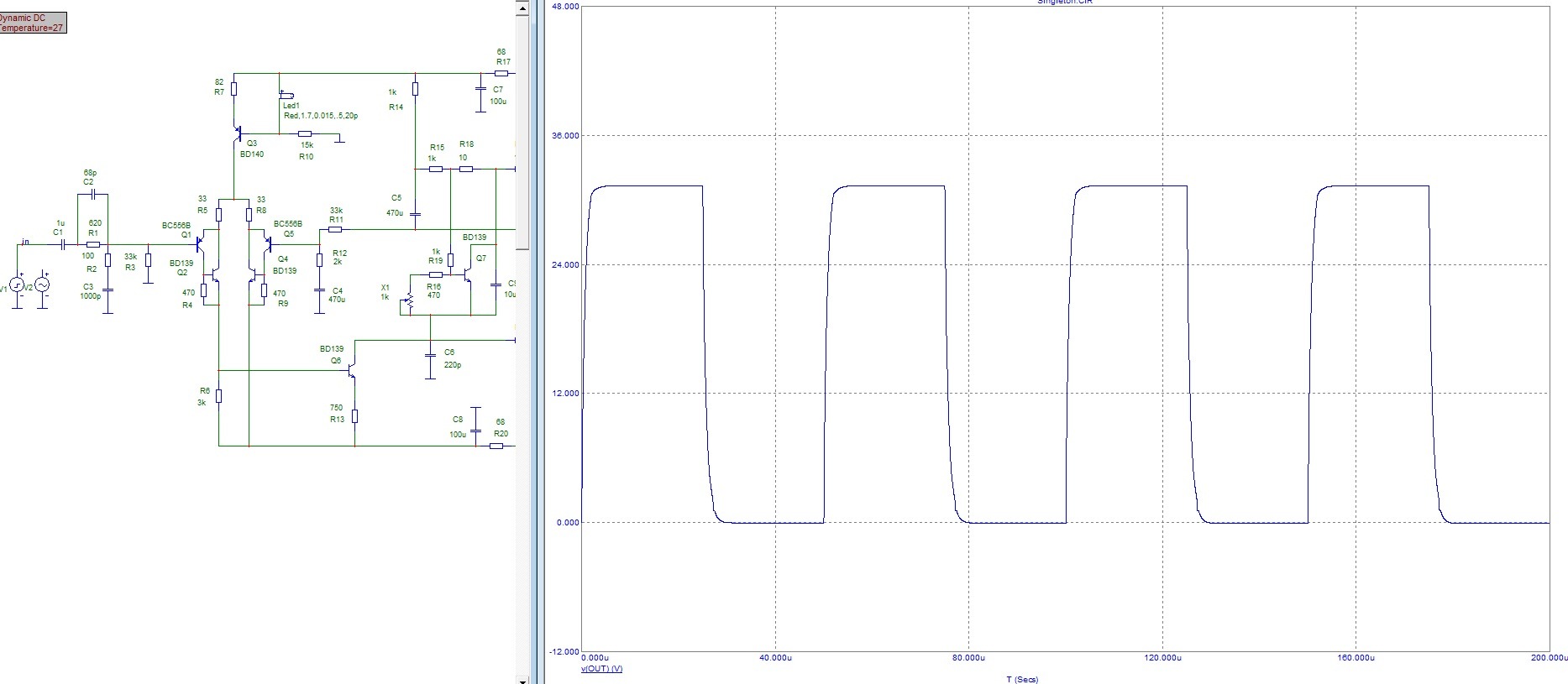Select resistor R17 68 ohm symbol
This screenshot has height=684, width=1568.
pyautogui.click(x=501, y=73)
